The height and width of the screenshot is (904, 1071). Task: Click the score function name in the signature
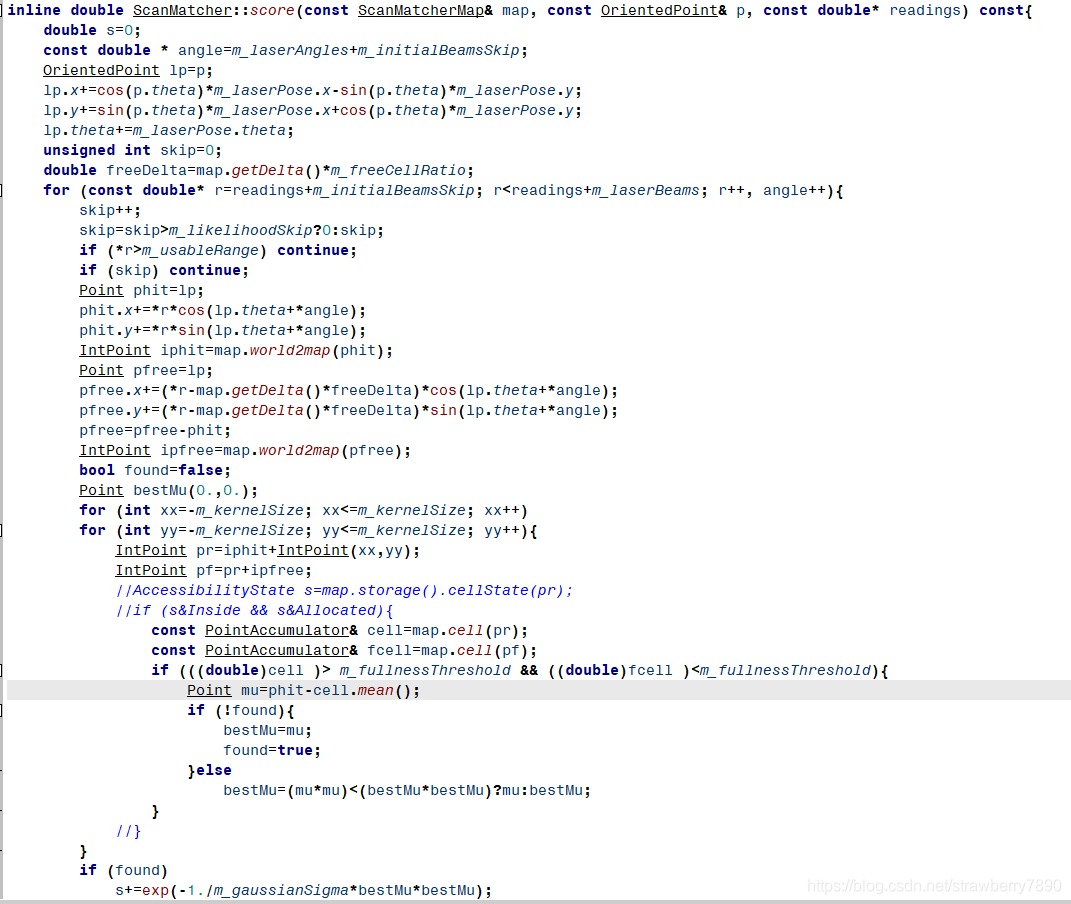click(x=272, y=10)
